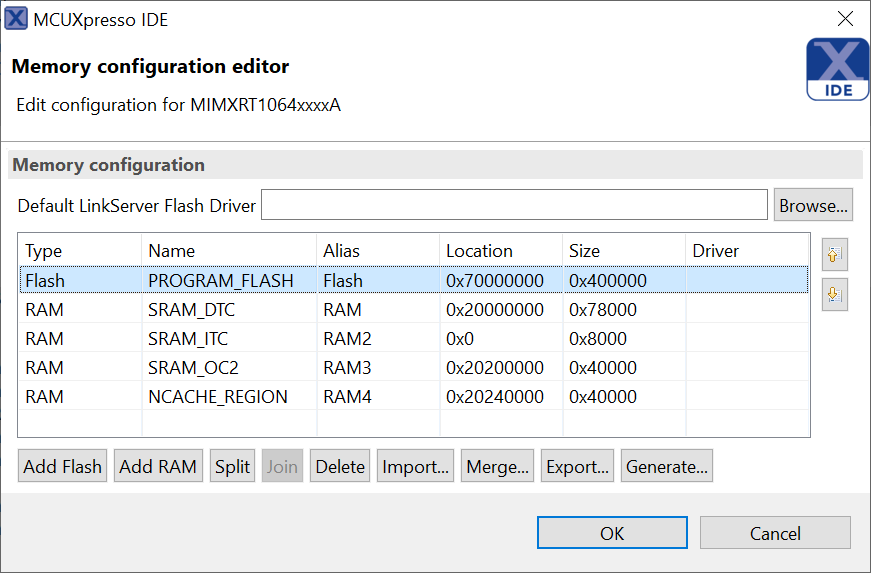Click inside the Default LinkServer Flash Driver field
This screenshot has width=871, height=573.
[x=514, y=205]
